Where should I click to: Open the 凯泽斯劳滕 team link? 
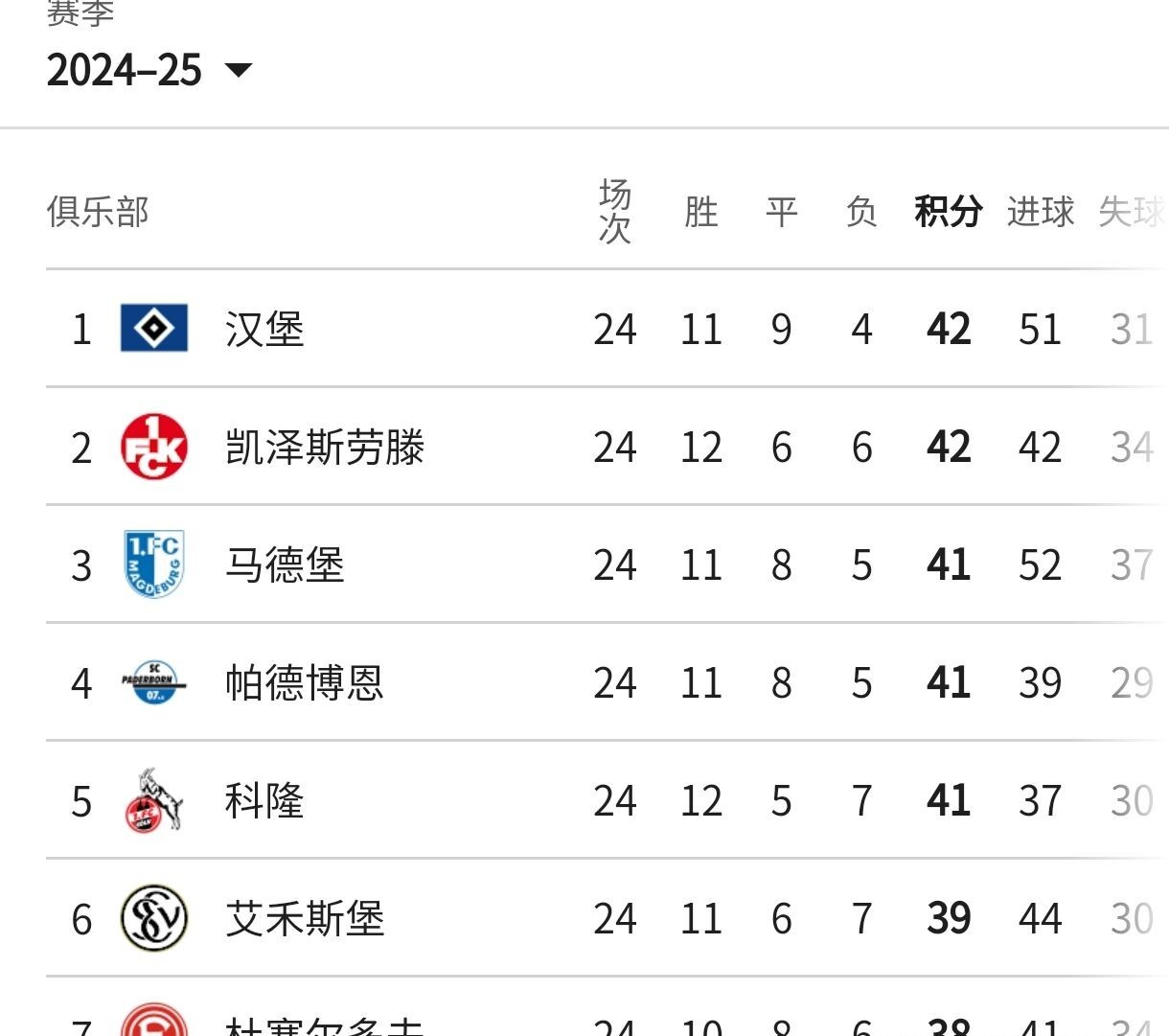[325, 448]
